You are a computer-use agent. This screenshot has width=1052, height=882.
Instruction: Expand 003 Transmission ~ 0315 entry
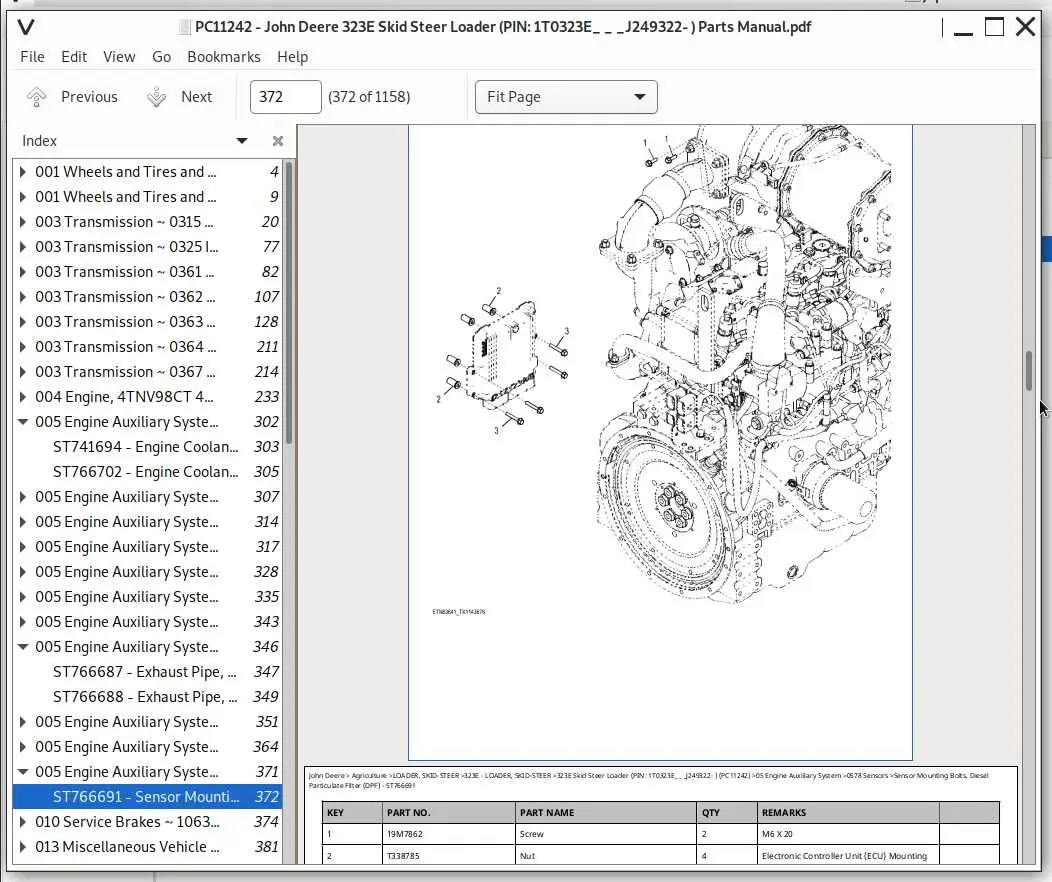pos(23,222)
